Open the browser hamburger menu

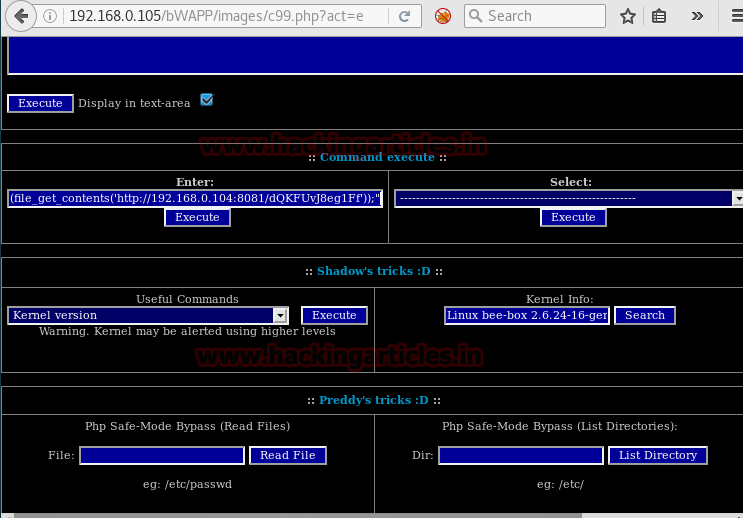click(737, 16)
